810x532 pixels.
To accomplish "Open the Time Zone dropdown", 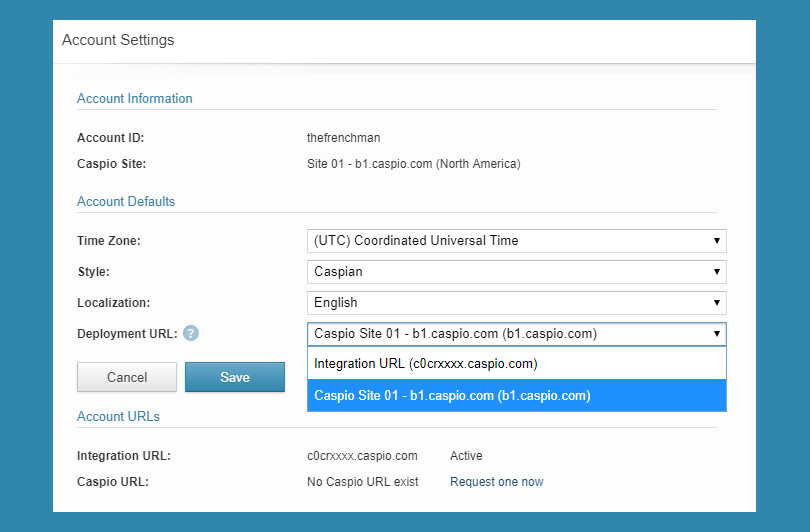I will pos(517,241).
